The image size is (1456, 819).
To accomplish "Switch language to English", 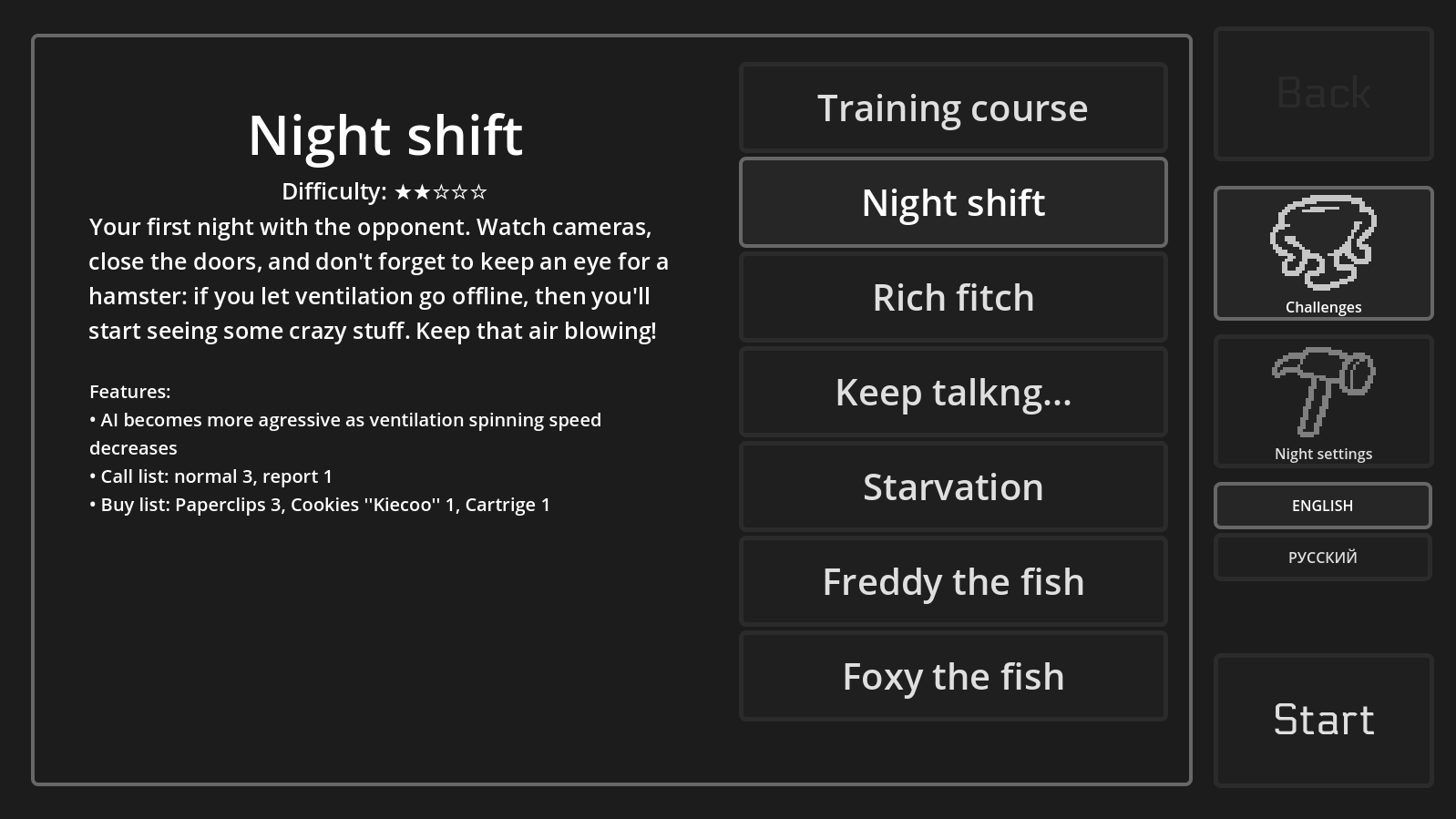I will (1322, 506).
